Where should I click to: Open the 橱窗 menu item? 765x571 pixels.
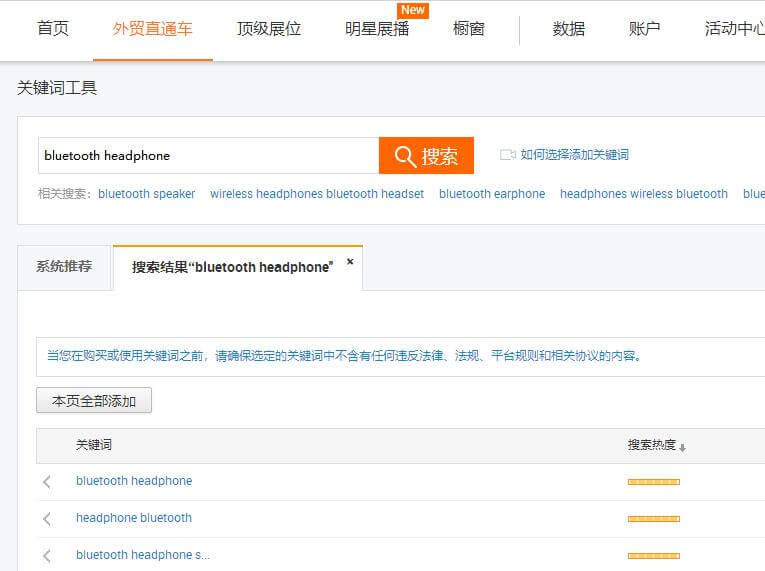(469, 29)
